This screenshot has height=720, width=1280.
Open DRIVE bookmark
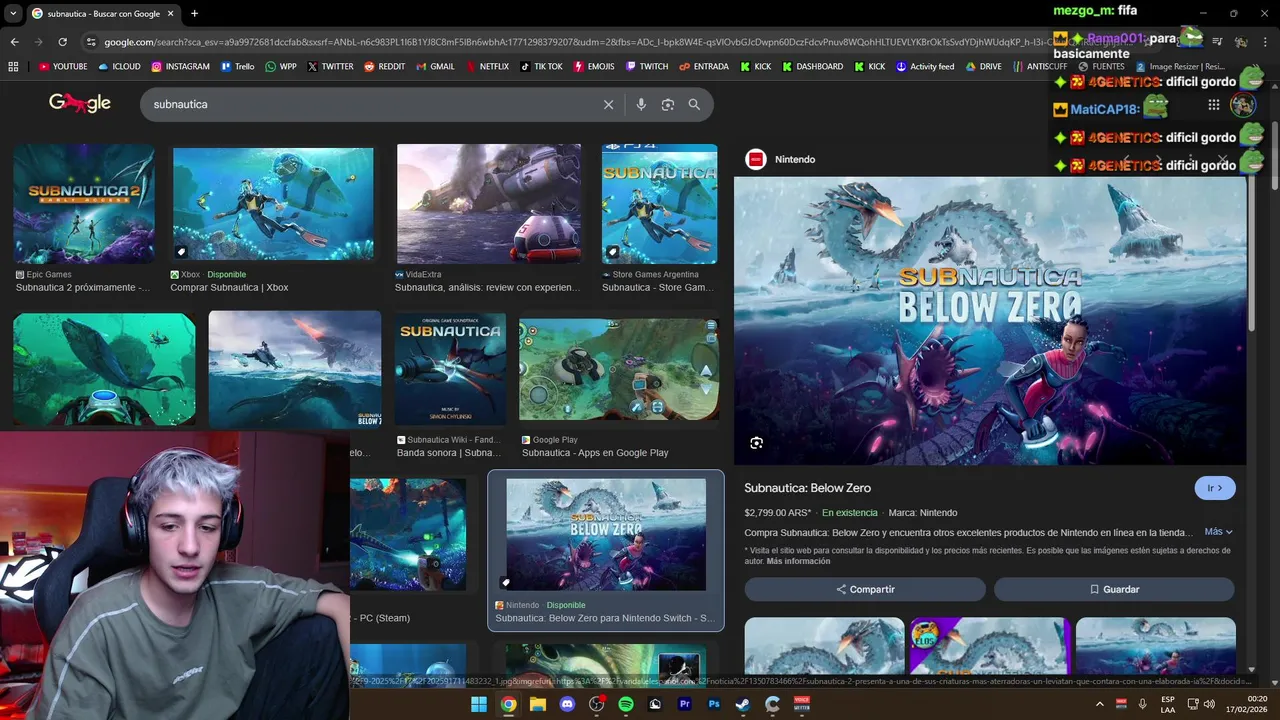(983, 67)
